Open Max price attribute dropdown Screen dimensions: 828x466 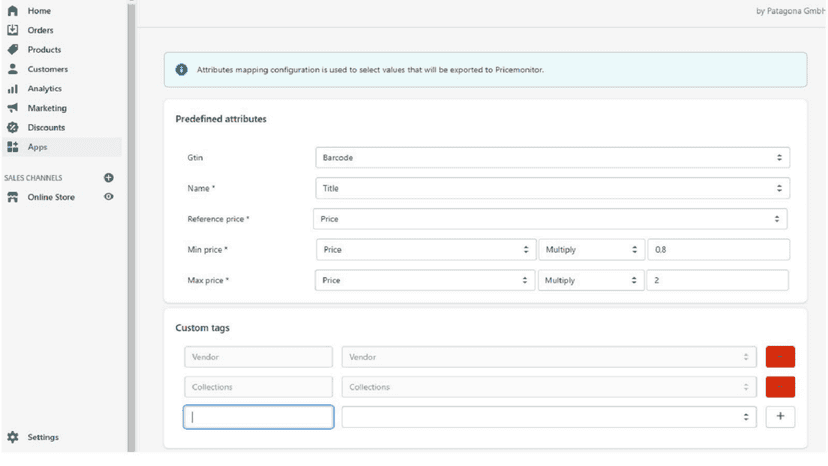[425, 280]
